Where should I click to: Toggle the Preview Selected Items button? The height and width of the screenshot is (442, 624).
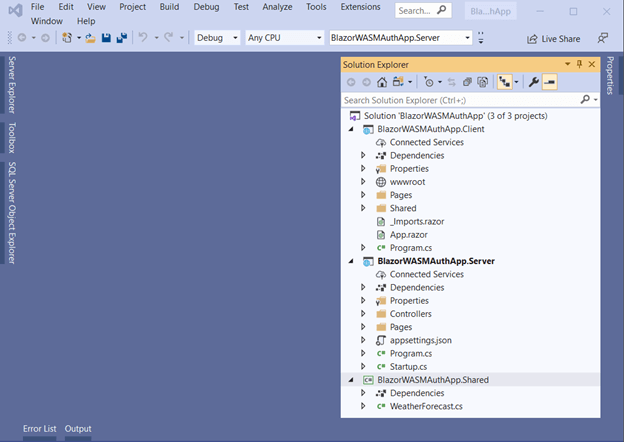click(549, 82)
